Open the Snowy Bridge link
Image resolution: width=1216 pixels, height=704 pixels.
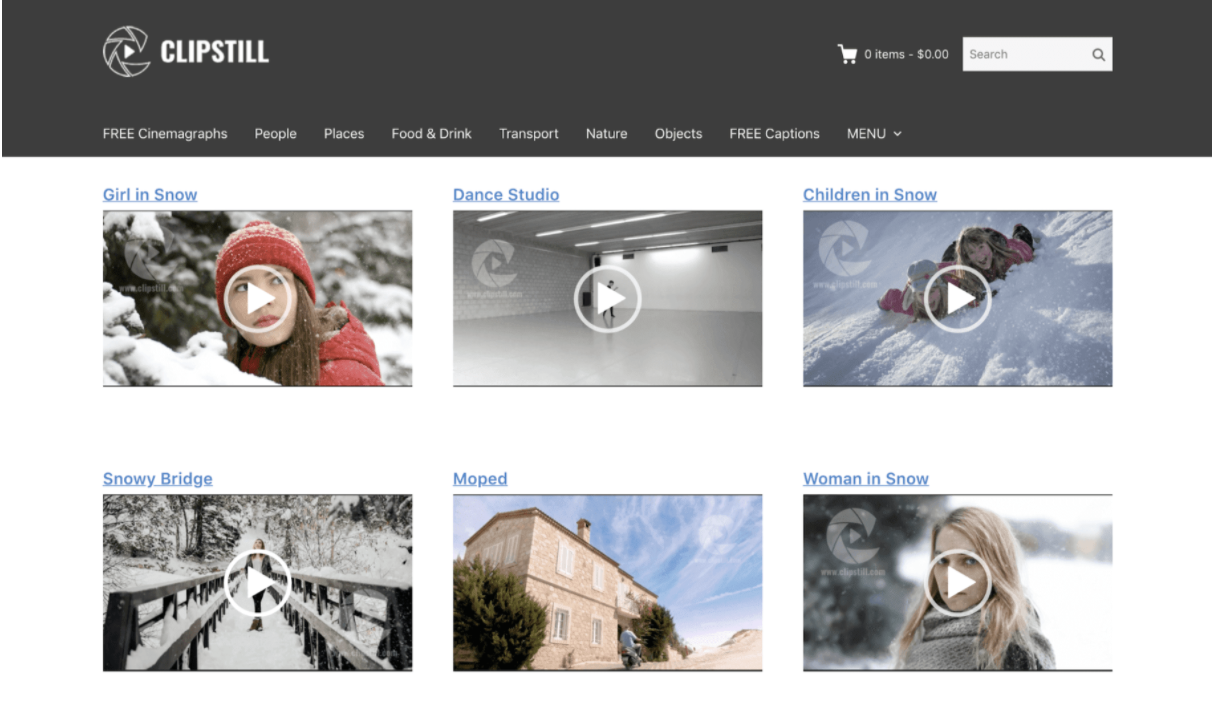(x=157, y=478)
